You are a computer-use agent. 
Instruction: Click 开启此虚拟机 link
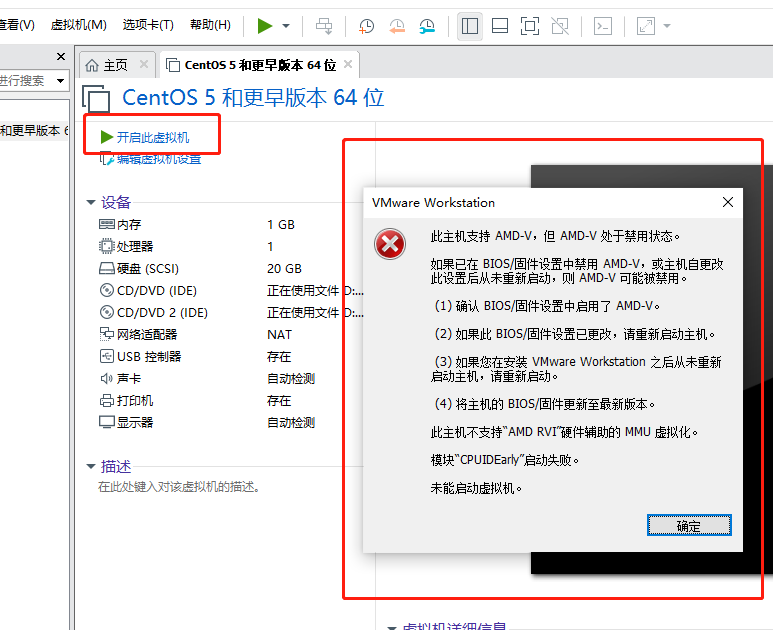153,138
